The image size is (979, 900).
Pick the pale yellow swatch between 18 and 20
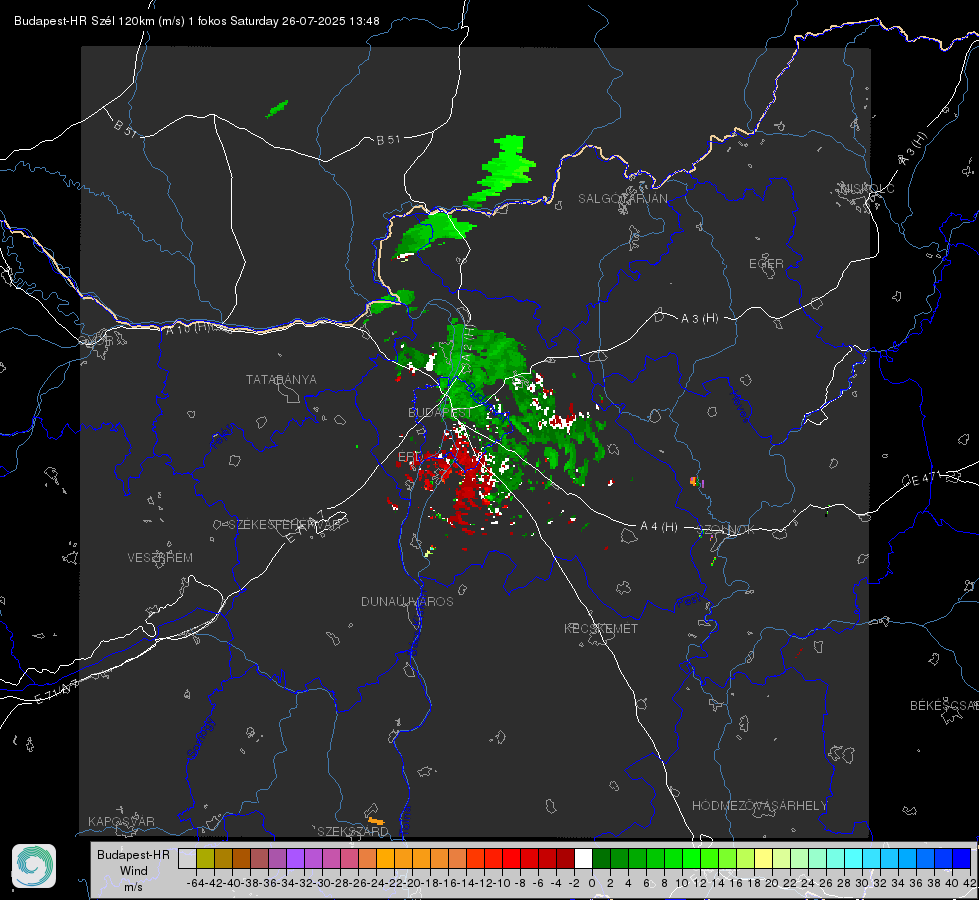coord(763,858)
